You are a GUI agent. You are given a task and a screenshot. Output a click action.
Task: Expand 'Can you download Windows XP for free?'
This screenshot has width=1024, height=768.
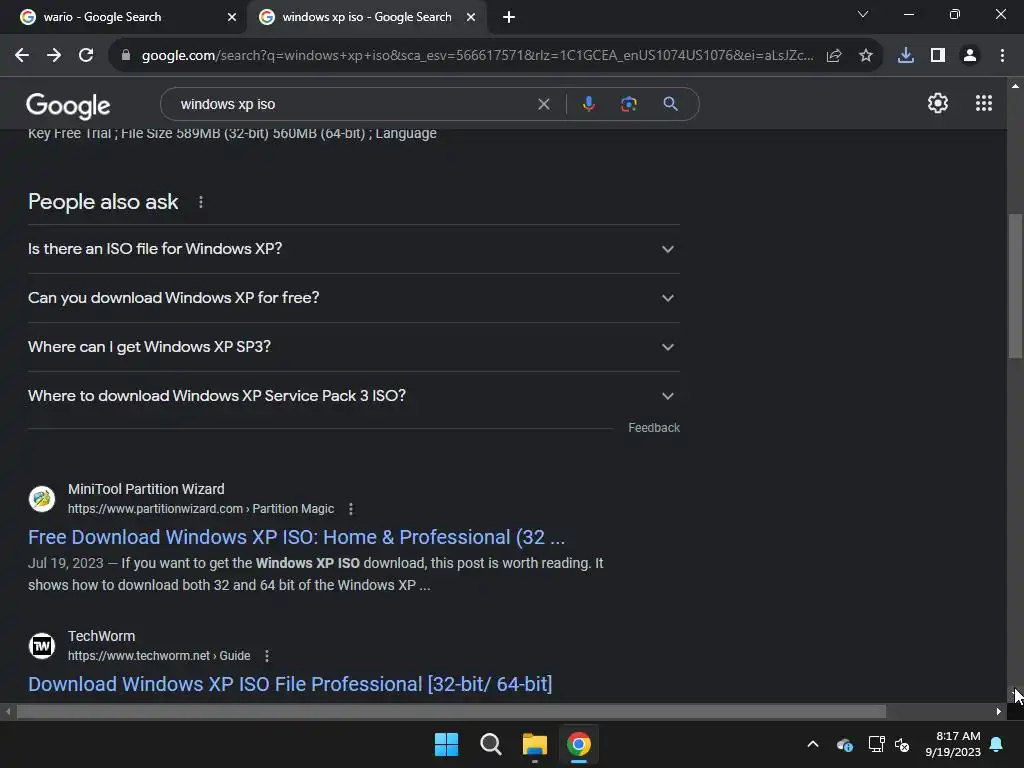pos(354,298)
